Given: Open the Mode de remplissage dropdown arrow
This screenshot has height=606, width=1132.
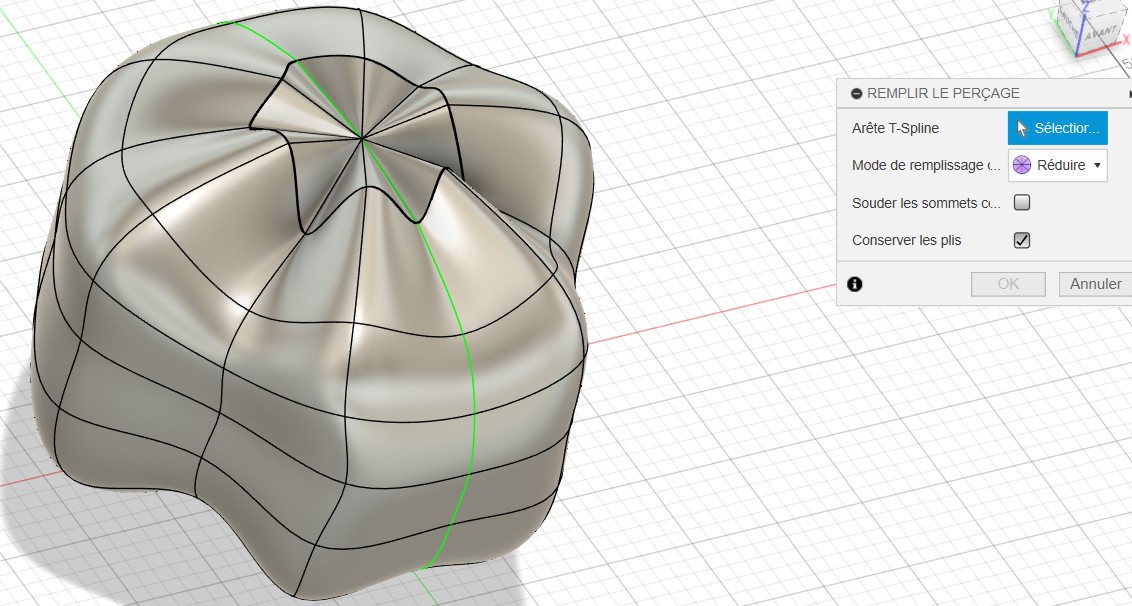Looking at the screenshot, I should click(1097, 165).
